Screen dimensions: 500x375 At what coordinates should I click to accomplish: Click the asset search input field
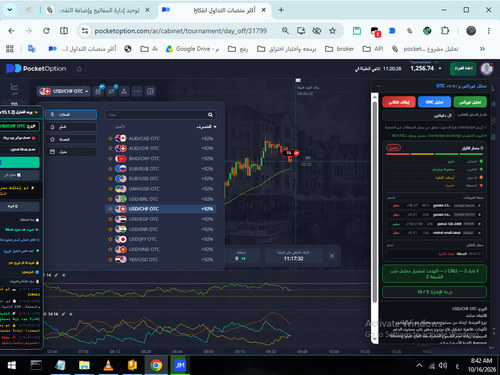(160, 115)
